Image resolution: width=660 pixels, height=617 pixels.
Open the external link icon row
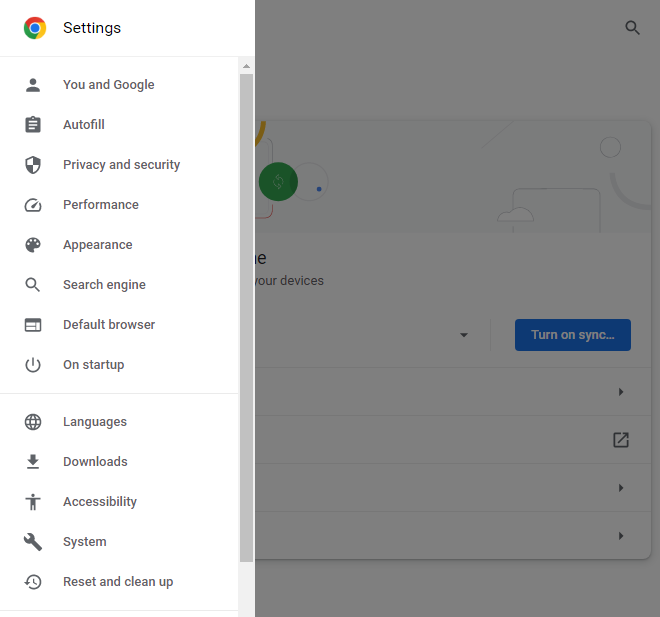621,440
